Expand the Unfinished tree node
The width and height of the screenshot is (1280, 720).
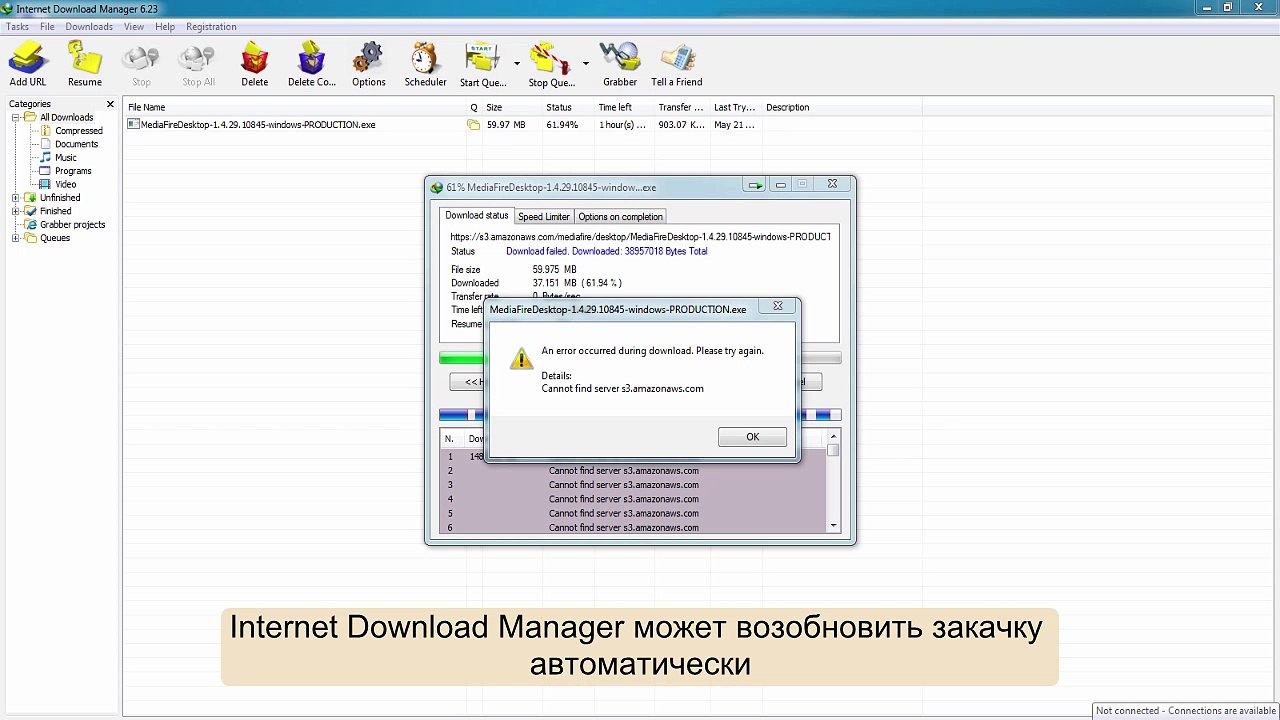16,198
